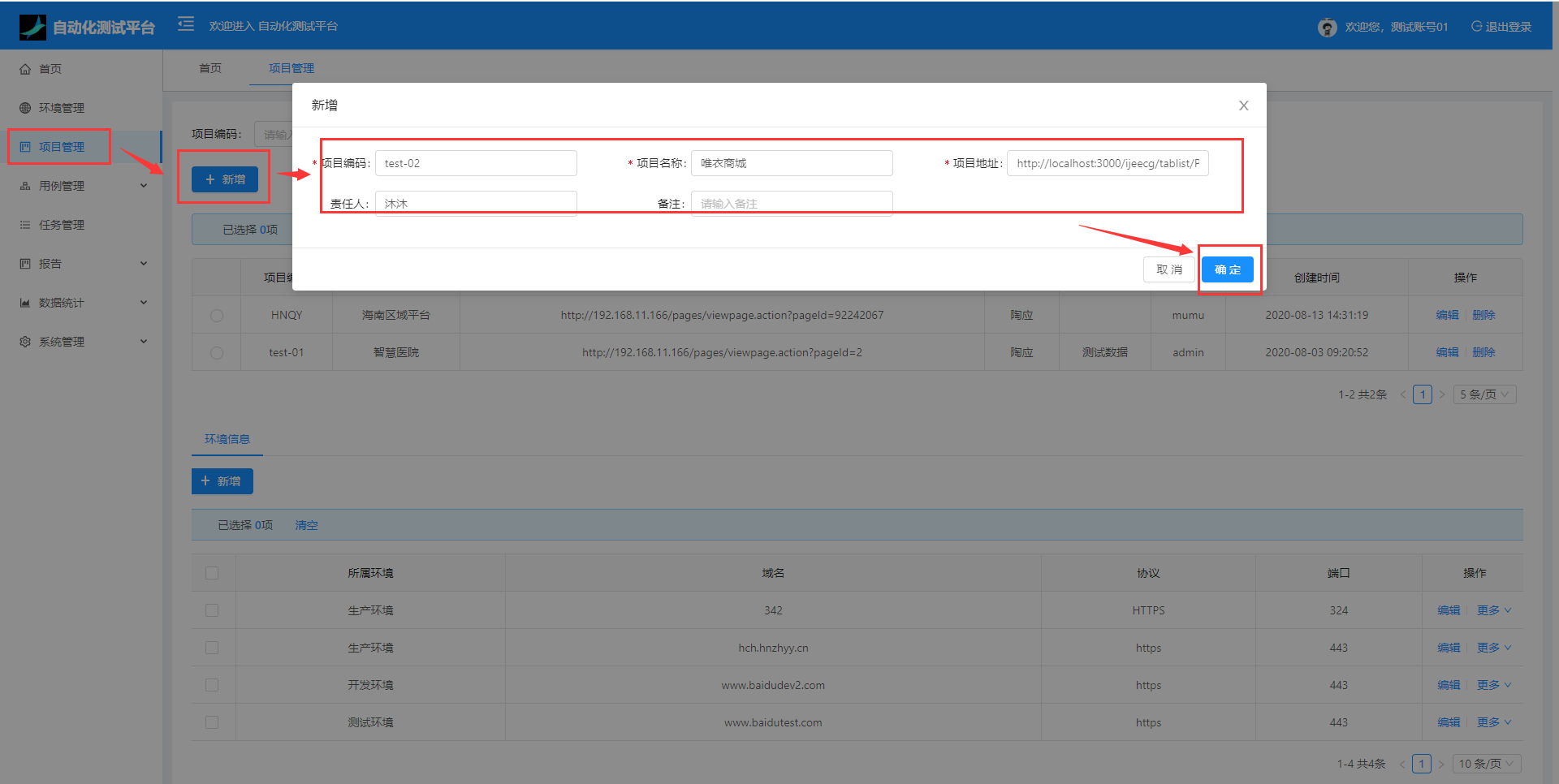The image size is (1559, 784).
Task: Go to next page in project pagination
Action: point(1442,394)
